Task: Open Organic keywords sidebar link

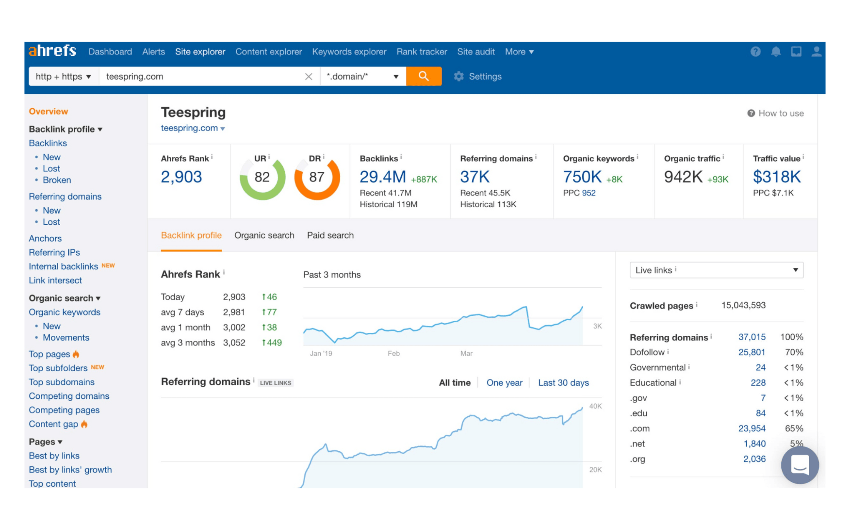Action: pos(65,312)
